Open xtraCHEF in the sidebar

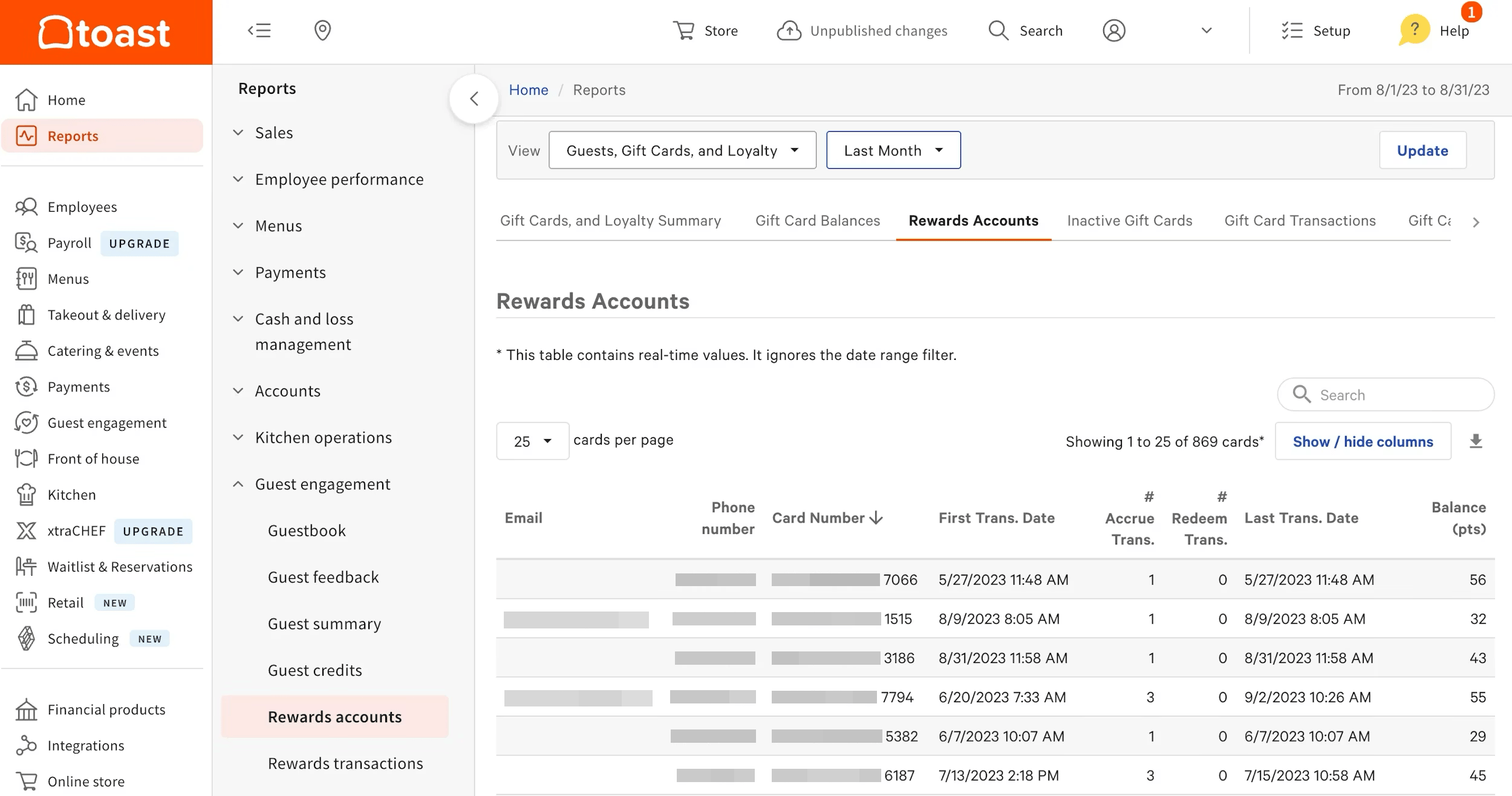pos(76,531)
